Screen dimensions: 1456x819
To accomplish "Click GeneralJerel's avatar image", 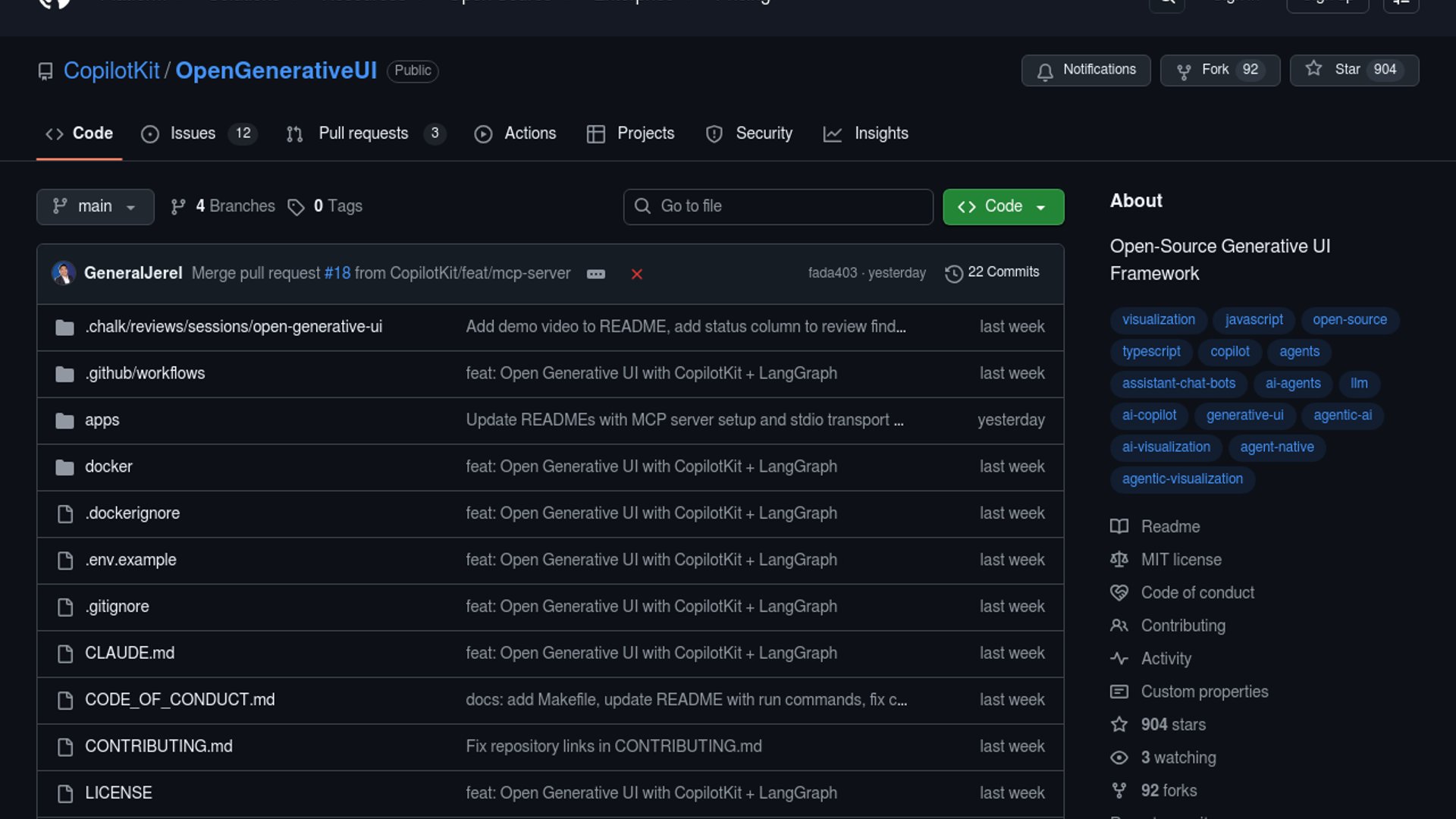I will click(x=64, y=273).
